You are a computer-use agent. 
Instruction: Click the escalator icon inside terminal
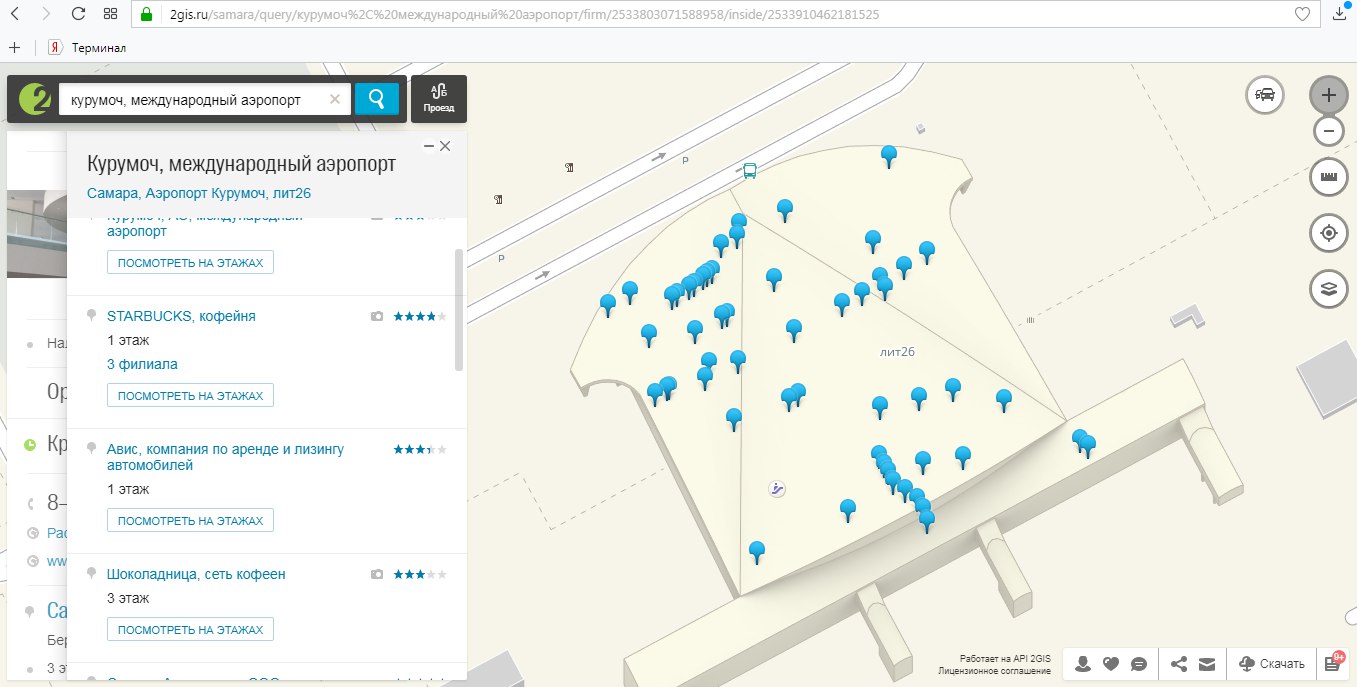pyautogui.click(x=777, y=489)
